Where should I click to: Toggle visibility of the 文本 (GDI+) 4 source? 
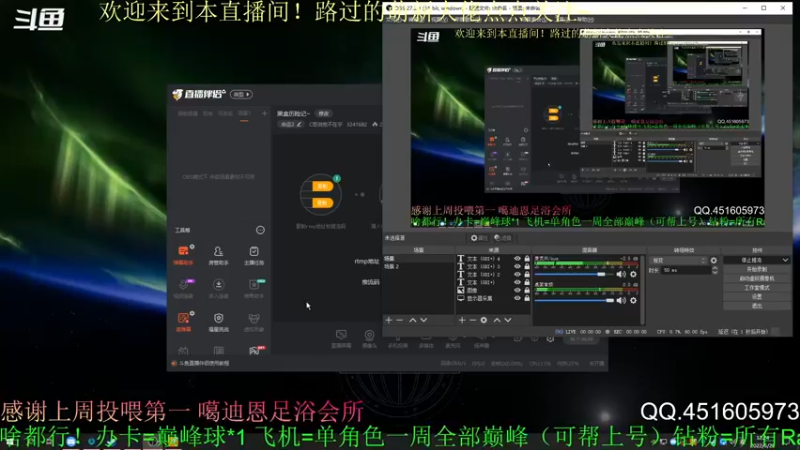(517, 259)
